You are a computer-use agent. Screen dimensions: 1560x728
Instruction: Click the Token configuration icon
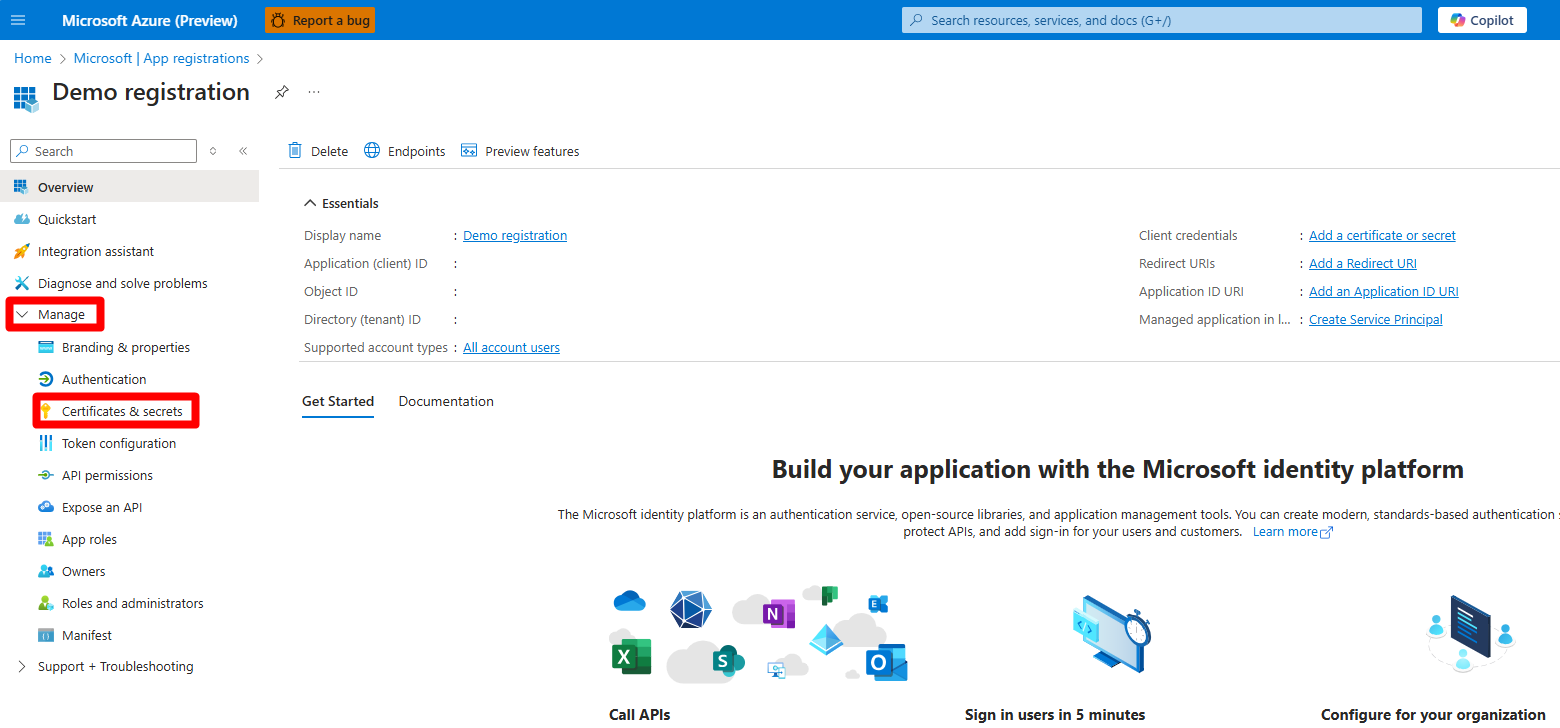click(45, 443)
